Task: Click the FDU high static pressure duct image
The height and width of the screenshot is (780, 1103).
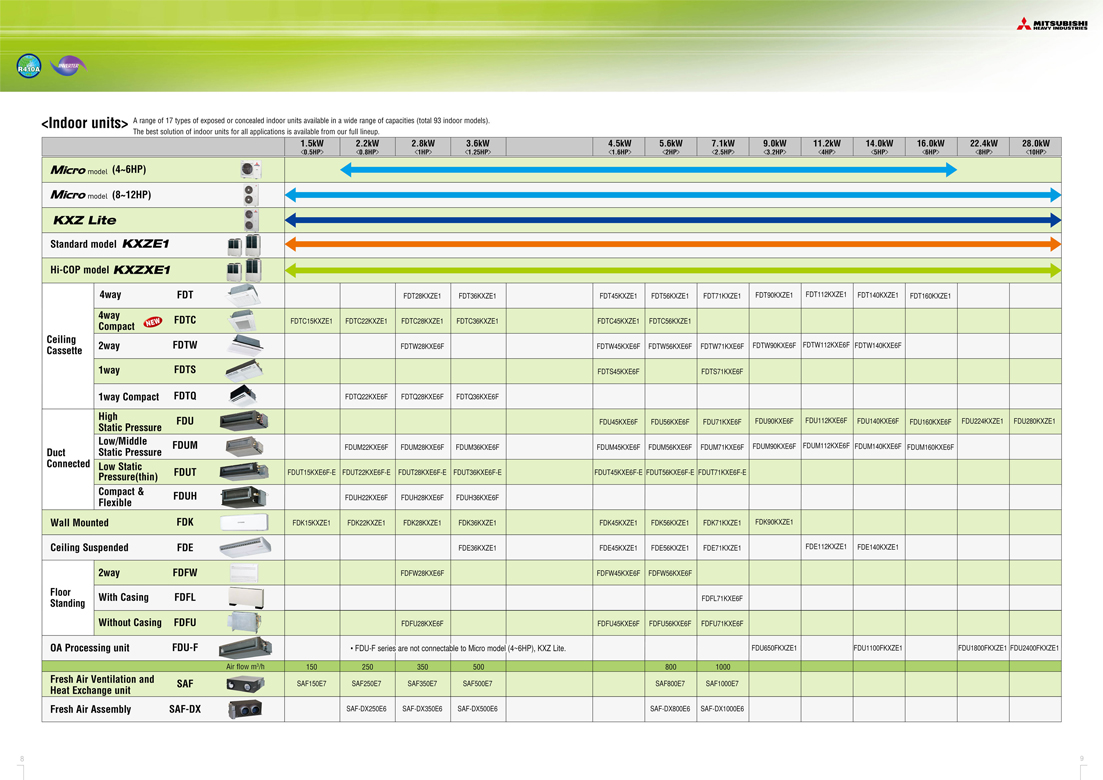Action: (x=244, y=421)
